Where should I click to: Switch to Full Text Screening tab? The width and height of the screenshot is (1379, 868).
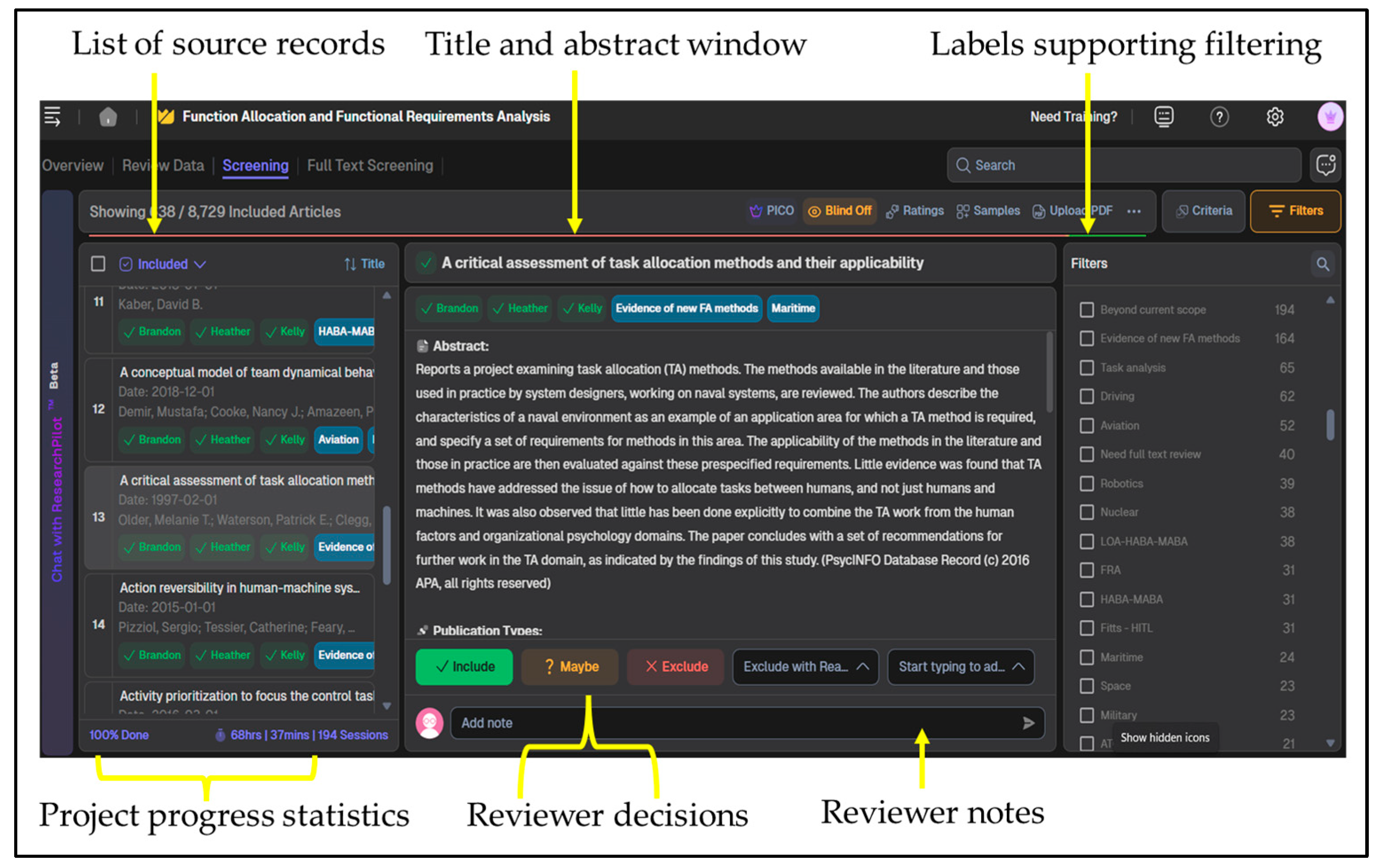370,166
